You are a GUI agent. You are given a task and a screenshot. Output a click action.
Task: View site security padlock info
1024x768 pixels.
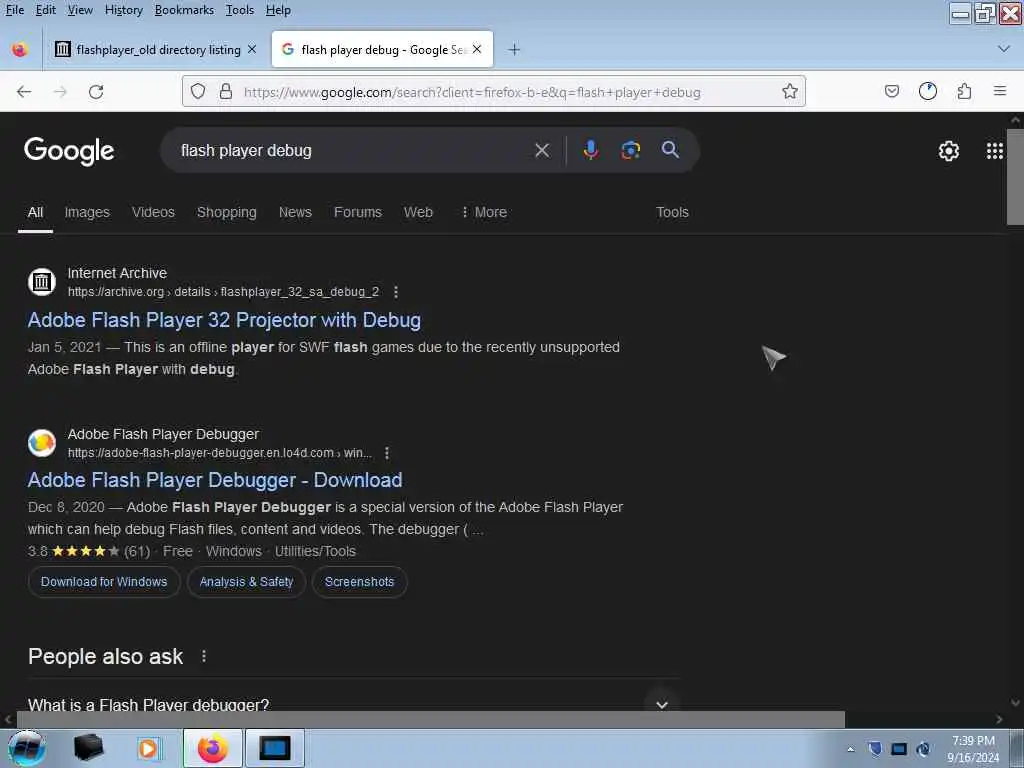pos(226,91)
